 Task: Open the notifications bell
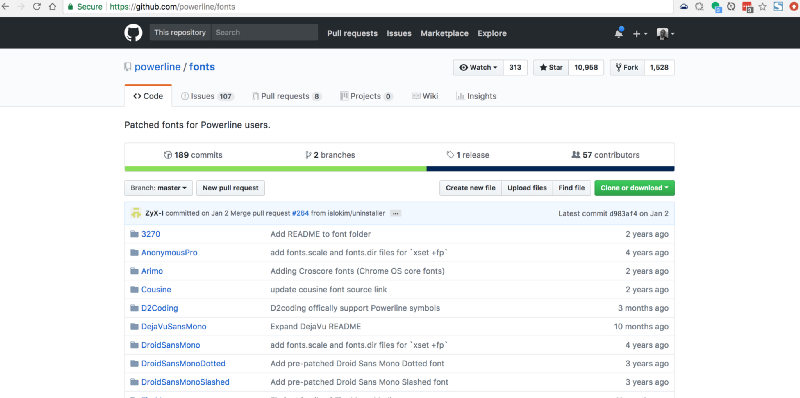[618, 33]
